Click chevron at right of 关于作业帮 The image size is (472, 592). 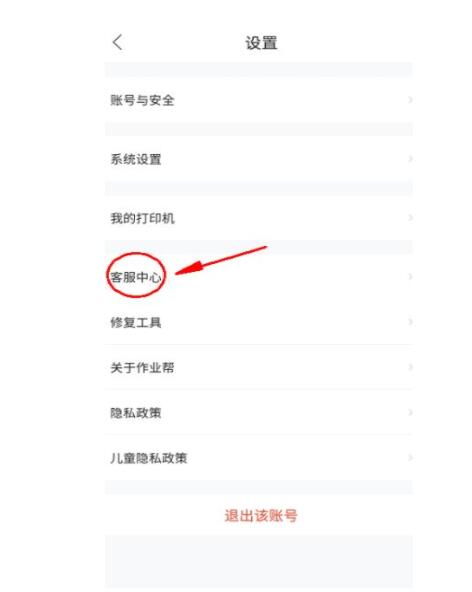pos(410,367)
